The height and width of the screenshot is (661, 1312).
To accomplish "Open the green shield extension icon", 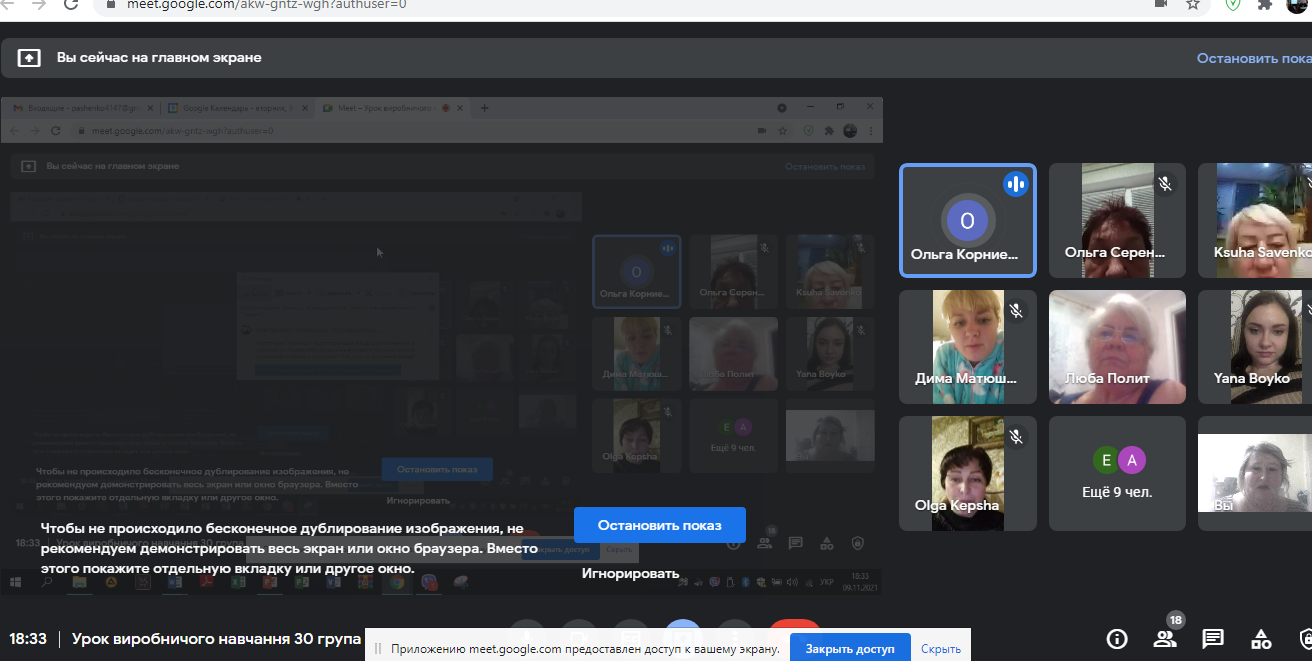I will (x=1233, y=4).
